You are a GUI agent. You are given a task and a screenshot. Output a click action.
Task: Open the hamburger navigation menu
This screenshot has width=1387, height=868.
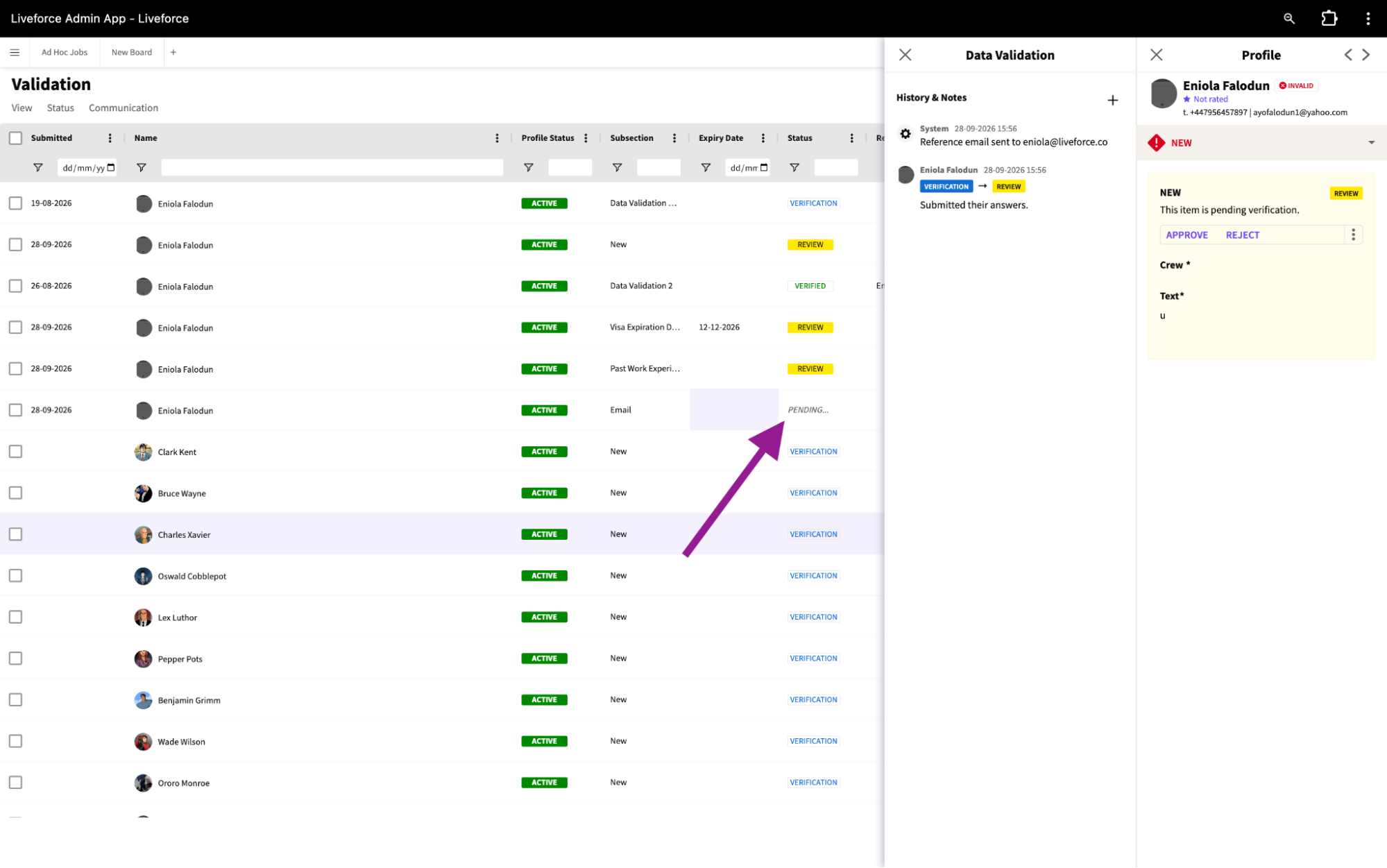tap(15, 52)
